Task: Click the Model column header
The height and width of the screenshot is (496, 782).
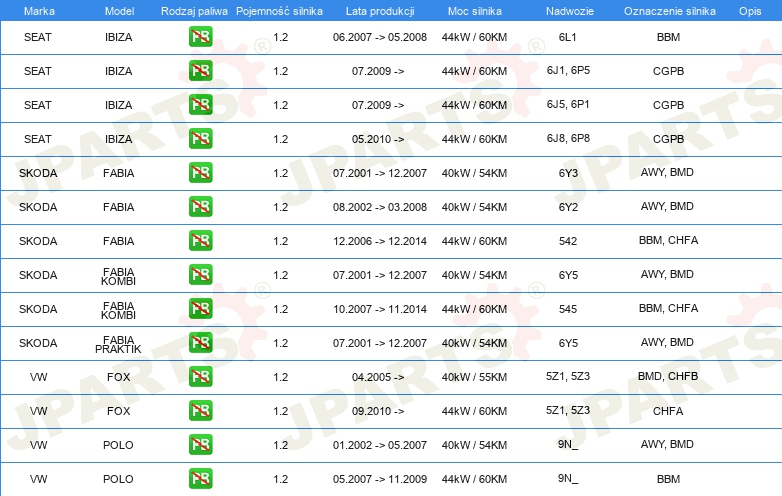Action: (118, 9)
